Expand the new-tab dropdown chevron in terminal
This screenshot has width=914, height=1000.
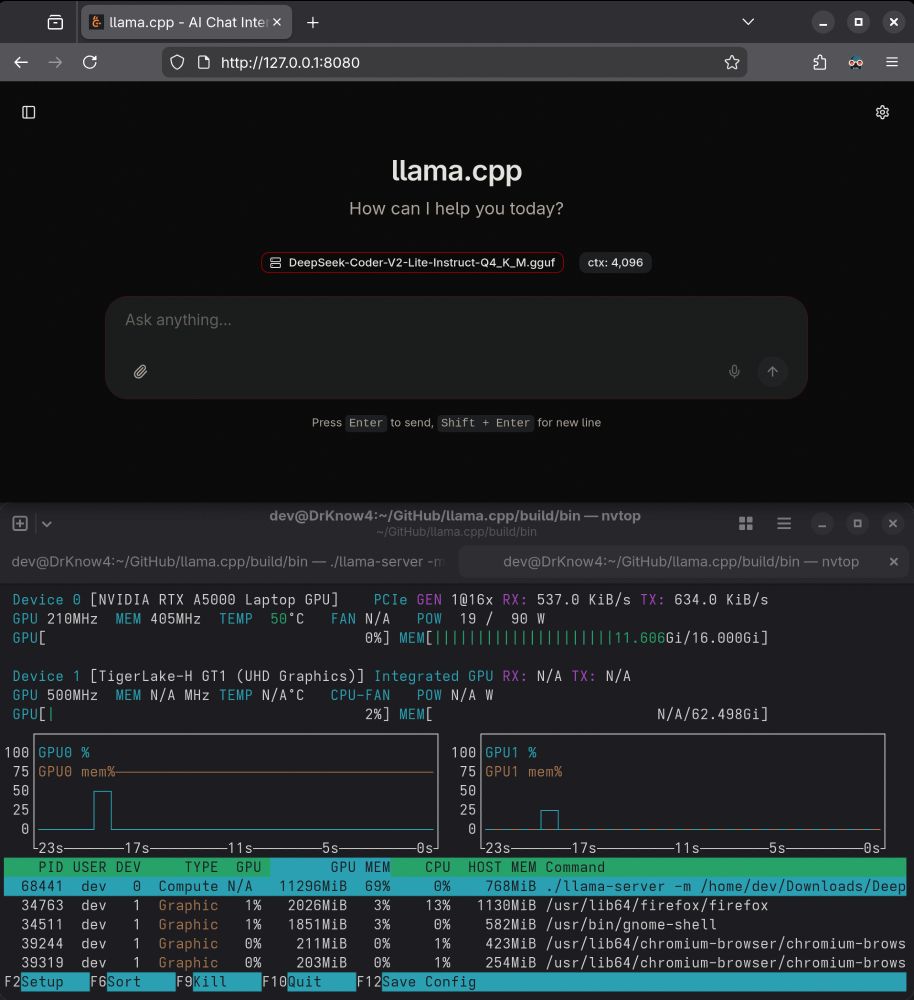point(46,523)
